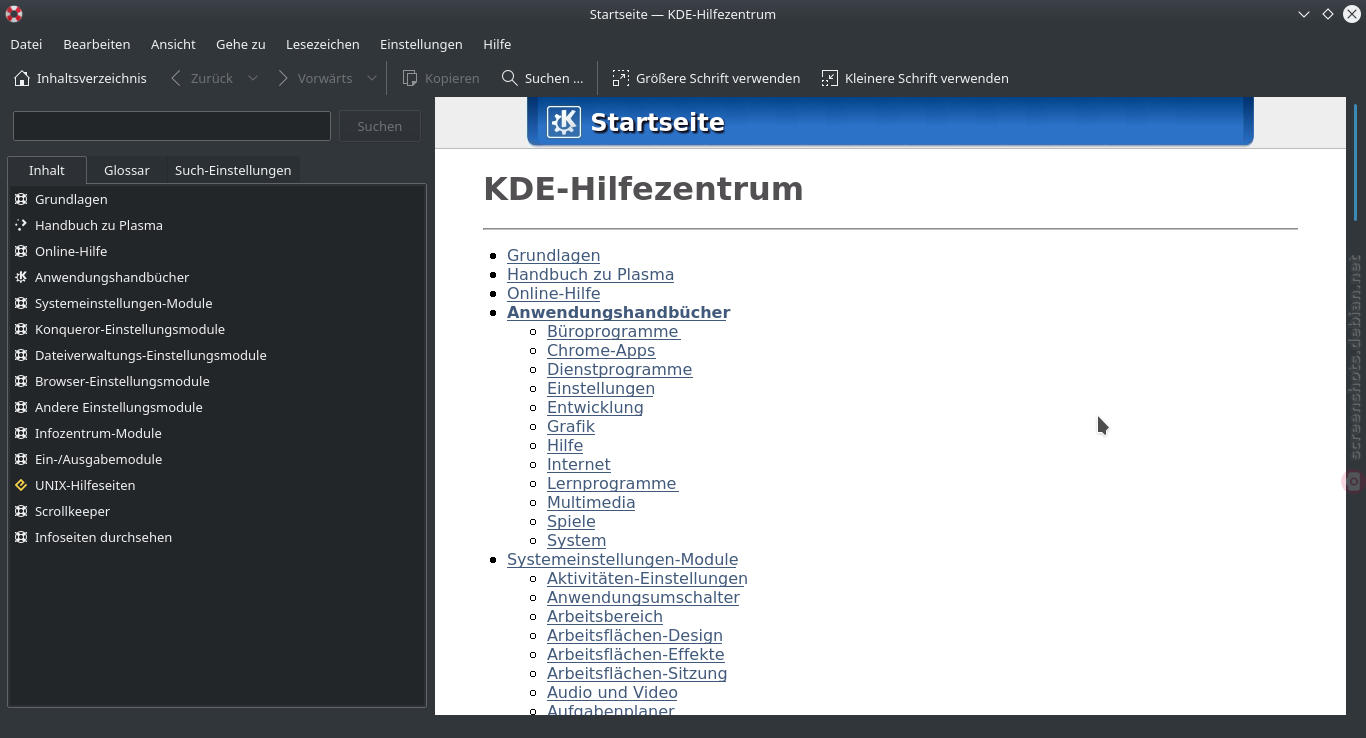1366x738 pixels.
Task: Open the Dienstprogramme link
Action: [x=619, y=369]
